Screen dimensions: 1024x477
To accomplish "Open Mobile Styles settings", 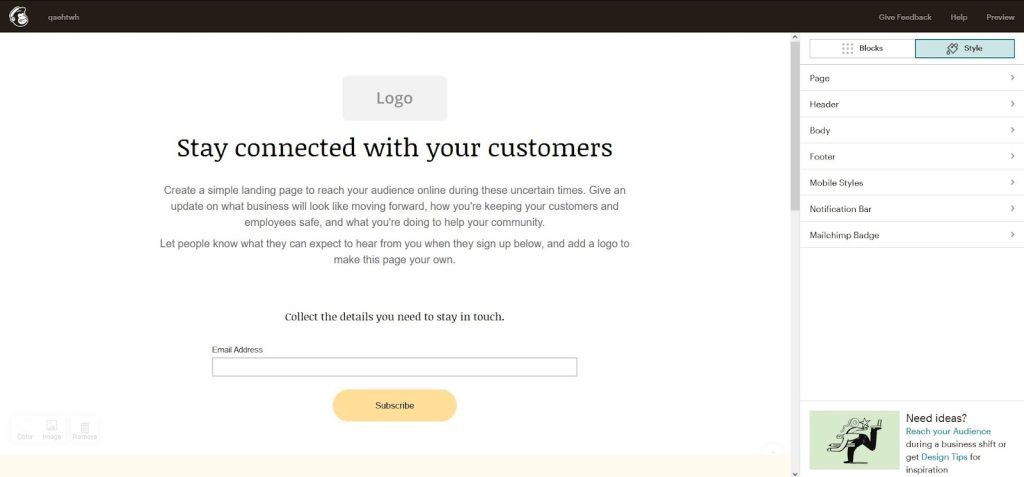I will 912,182.
